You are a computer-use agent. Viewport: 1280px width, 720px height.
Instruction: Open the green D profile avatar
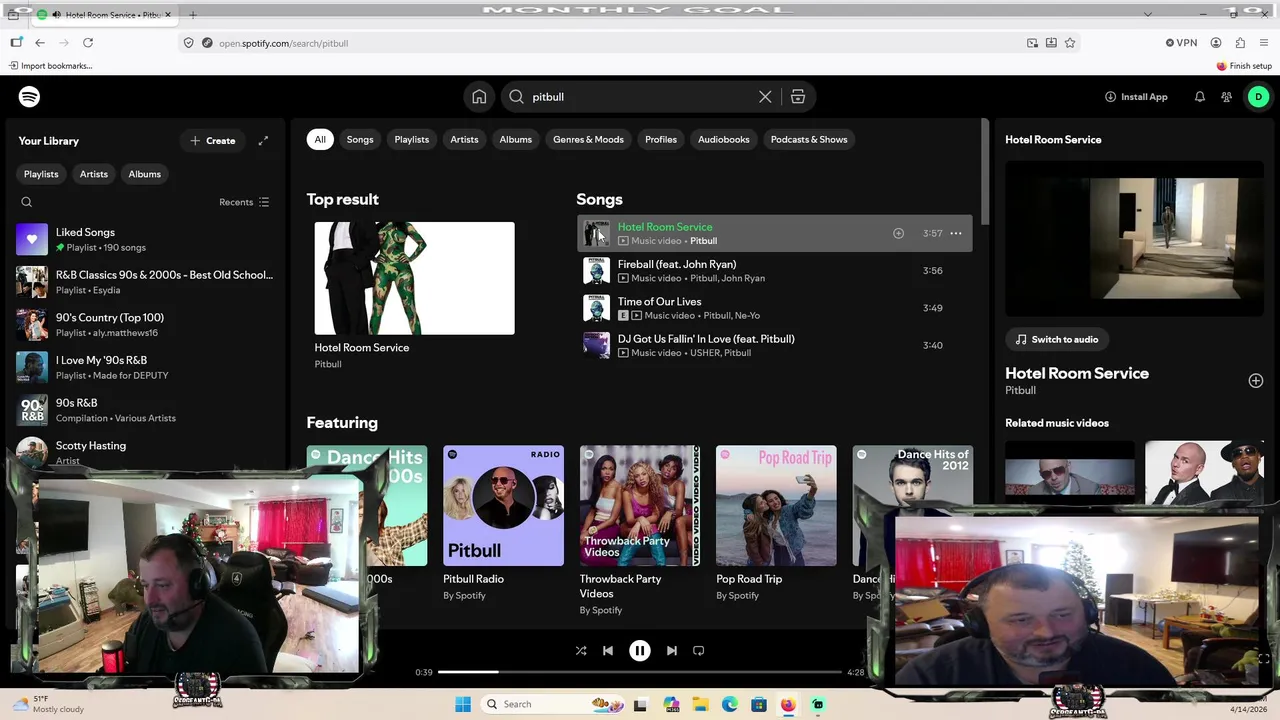1258,97
